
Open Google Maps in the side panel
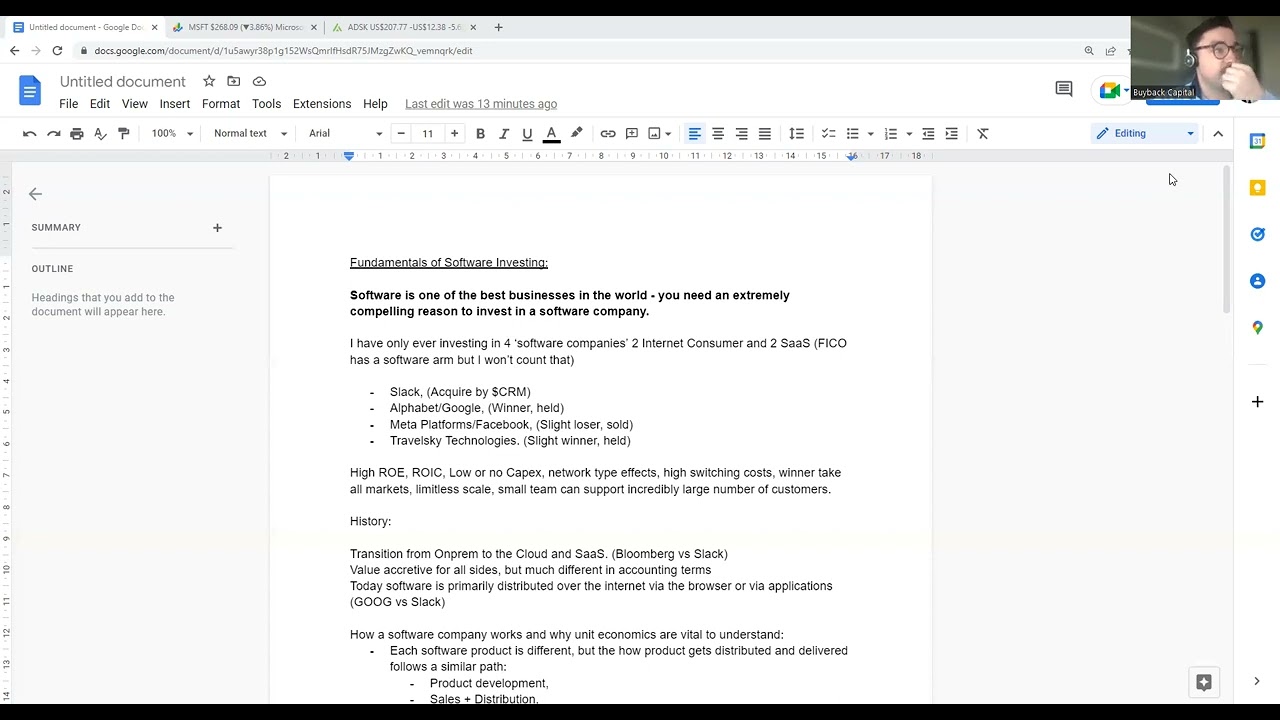1258,328
